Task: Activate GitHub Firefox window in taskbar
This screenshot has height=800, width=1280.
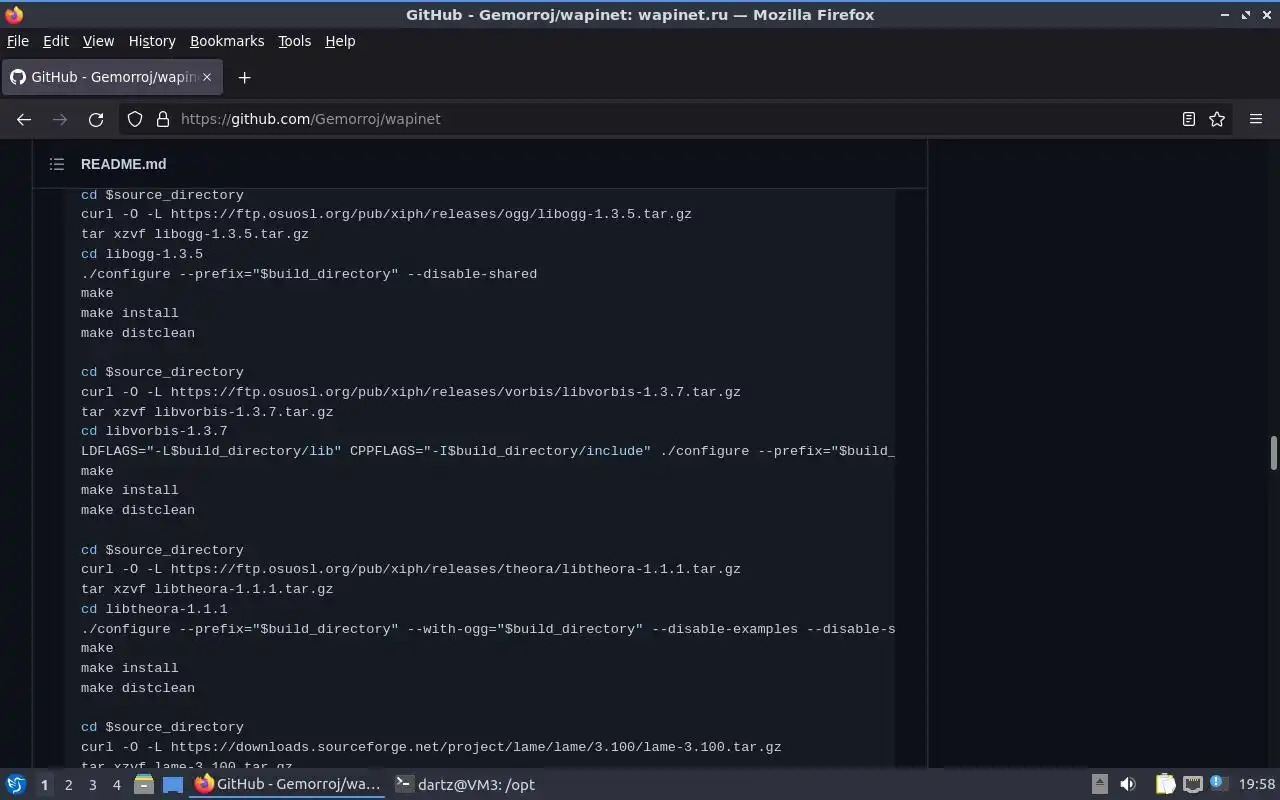Action: coord(288,785)
